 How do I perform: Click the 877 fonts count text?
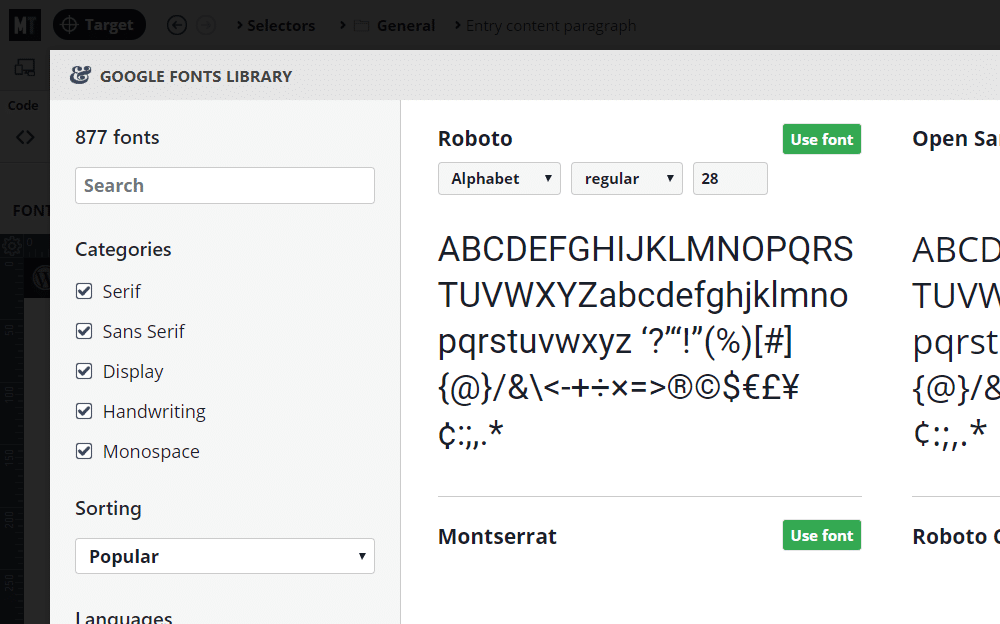point(117,137)
